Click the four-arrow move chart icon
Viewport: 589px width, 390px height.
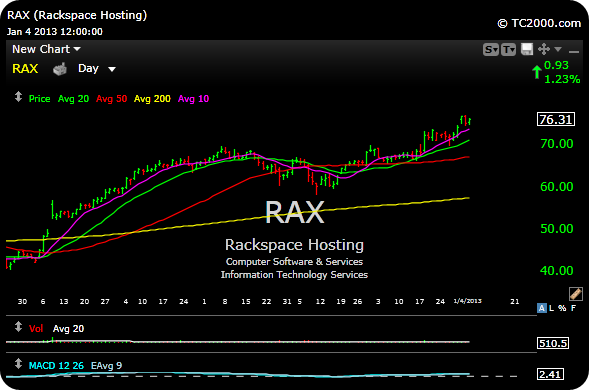(544, 49)
